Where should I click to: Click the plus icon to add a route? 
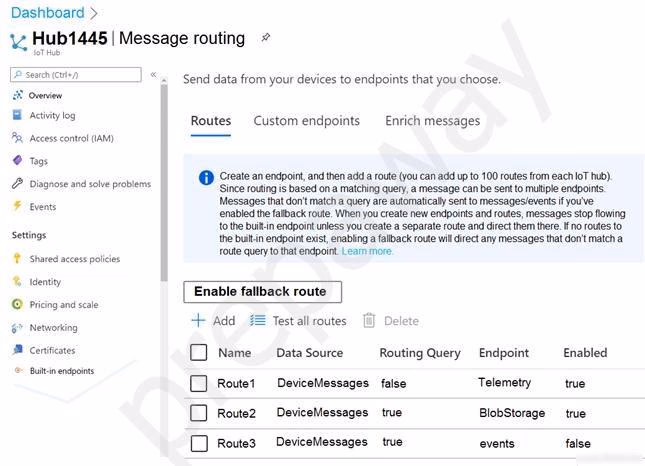coord(199,320)
